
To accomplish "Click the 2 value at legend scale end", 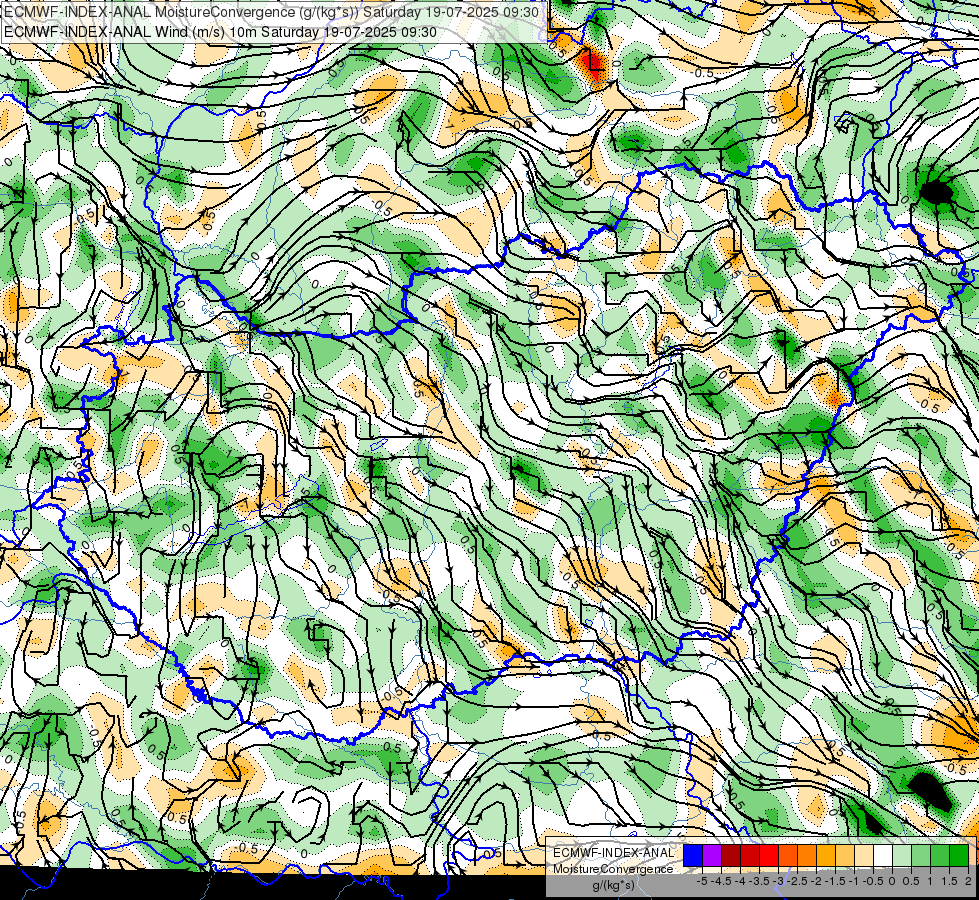I will click(x=968, y=881).
